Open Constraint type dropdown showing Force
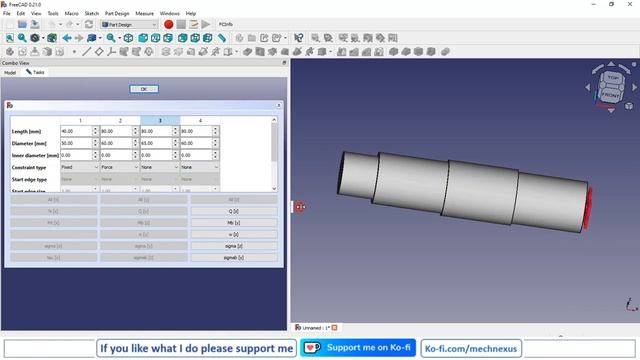This screenshot has height=360, width=640. click(x=120, y=167)
